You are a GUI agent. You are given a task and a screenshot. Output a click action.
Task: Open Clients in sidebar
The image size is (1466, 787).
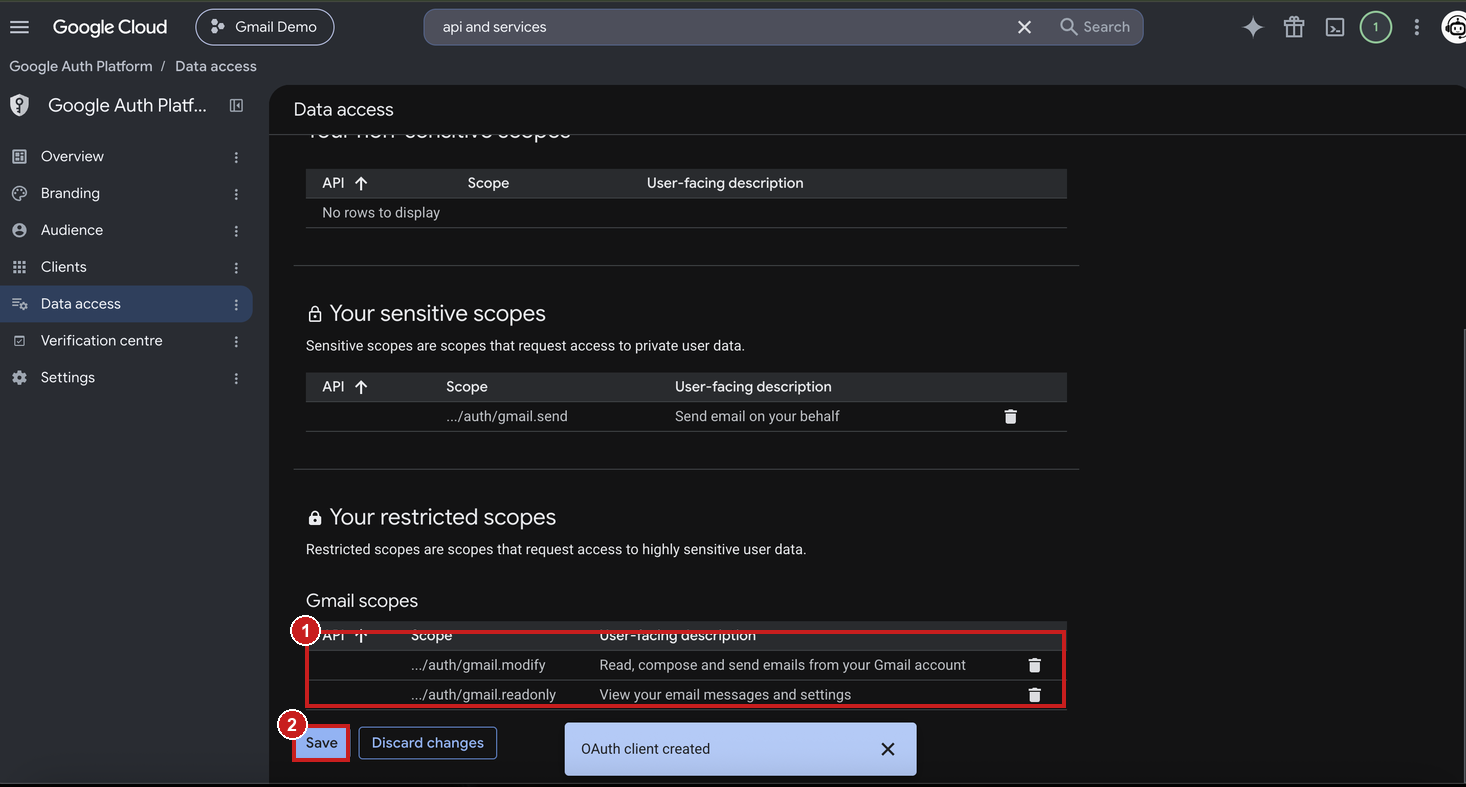[64, 267]
